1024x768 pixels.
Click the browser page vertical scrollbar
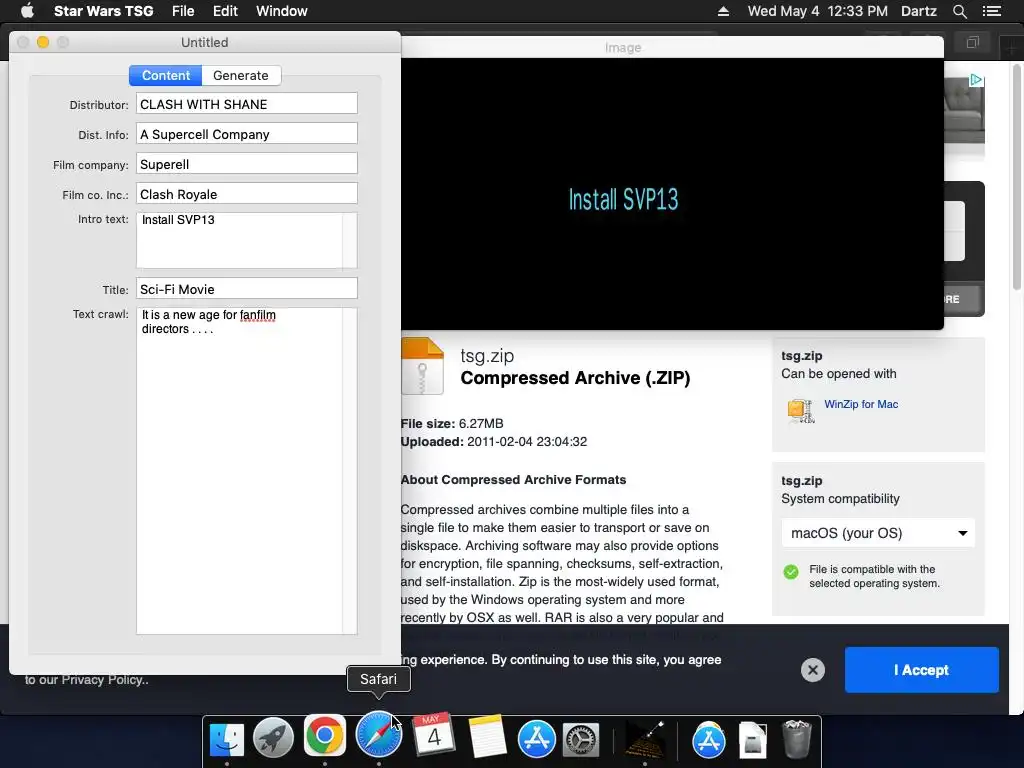pos(1017,176)
